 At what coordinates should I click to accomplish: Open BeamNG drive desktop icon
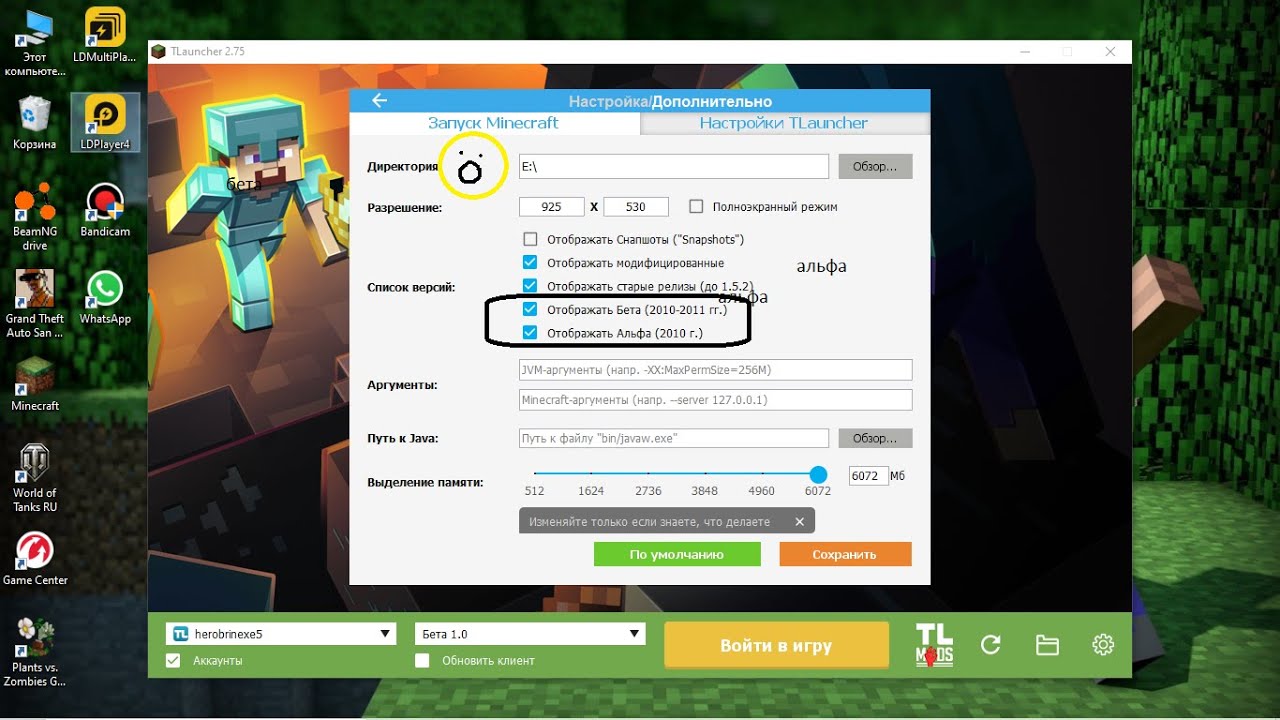[x=35, y=217]
